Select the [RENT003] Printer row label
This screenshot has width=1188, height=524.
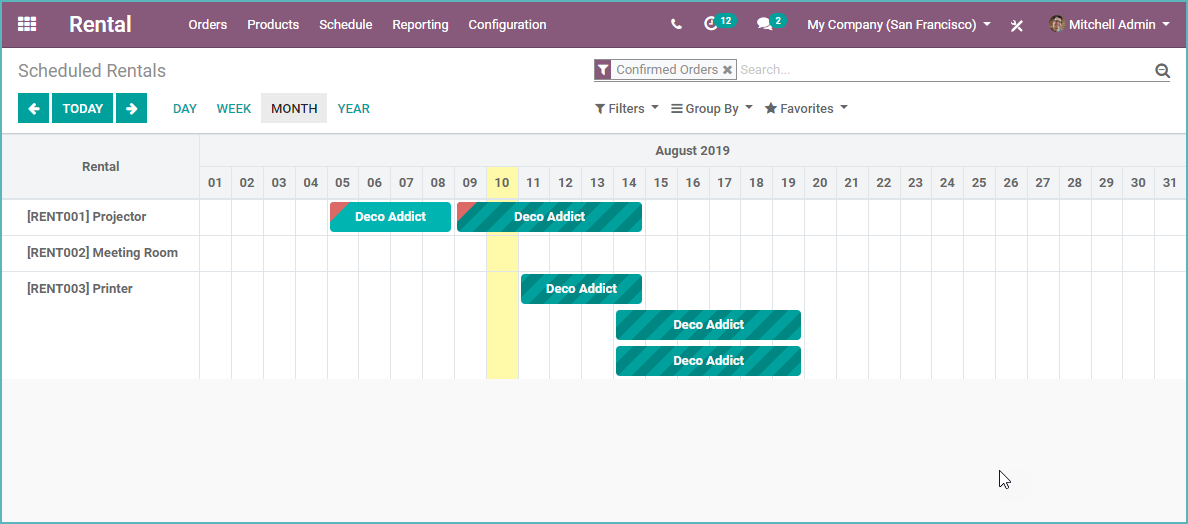tap(80, 289)
